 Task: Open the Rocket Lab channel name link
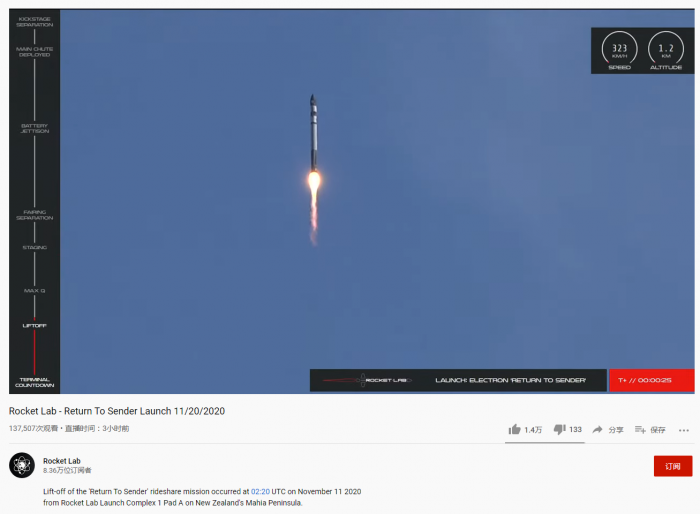click(62, 460)
